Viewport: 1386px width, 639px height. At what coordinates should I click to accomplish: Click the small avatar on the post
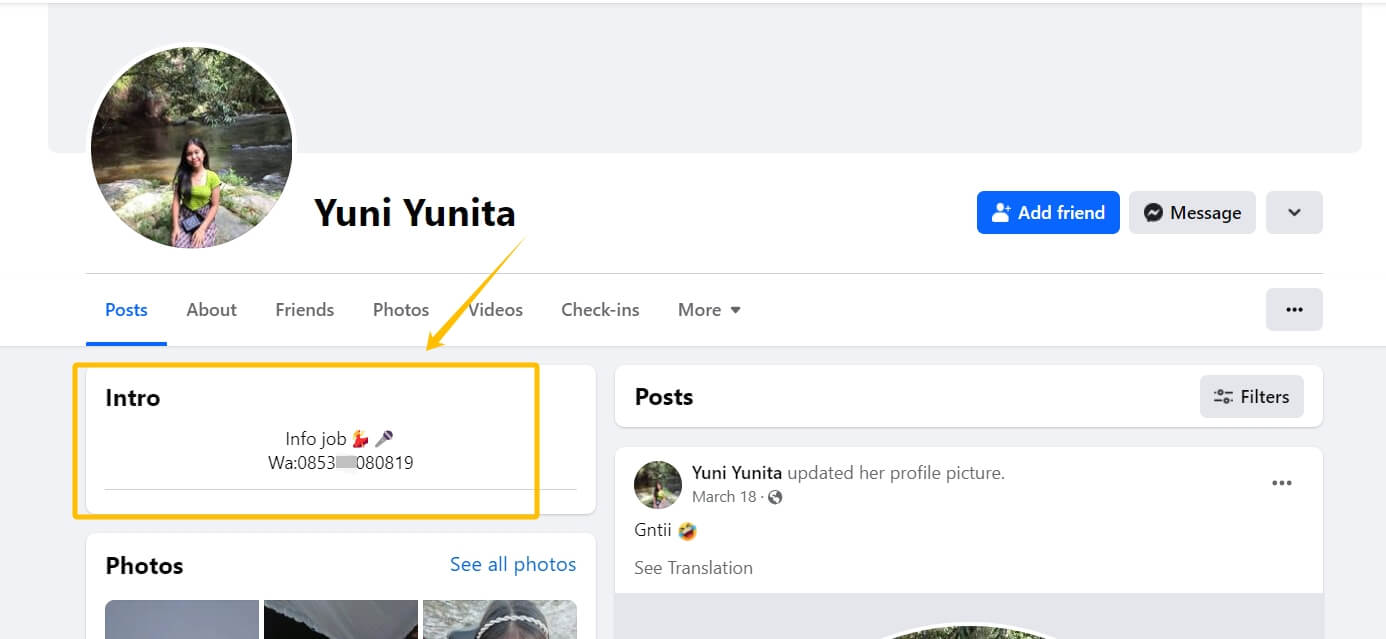coord(658,485)
